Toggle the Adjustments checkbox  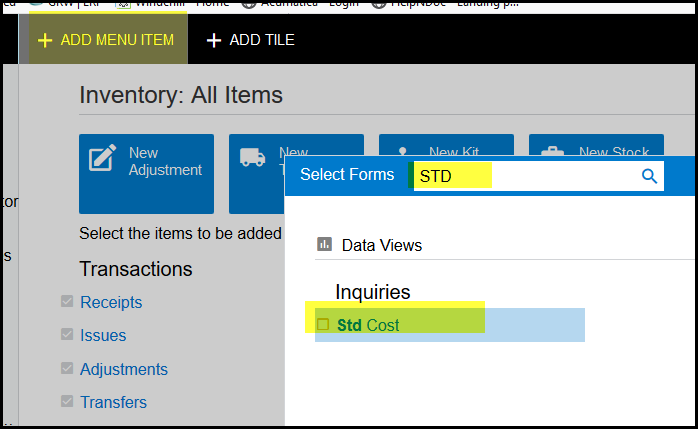[67, 369]
